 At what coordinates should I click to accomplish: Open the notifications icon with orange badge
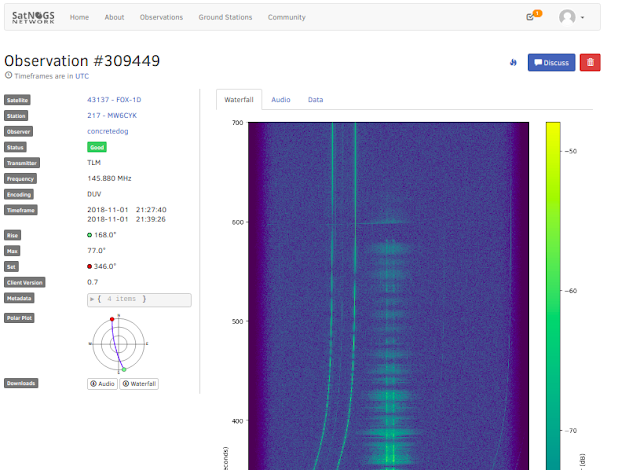tap(534, 16)
